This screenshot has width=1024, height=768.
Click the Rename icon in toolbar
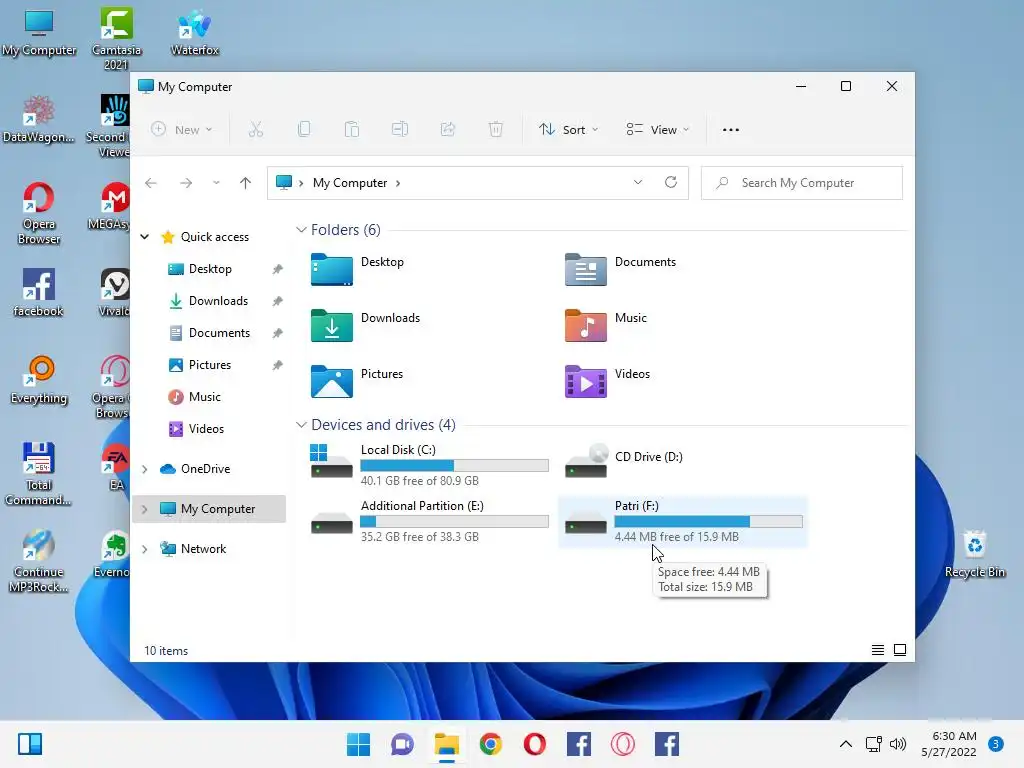(x=400, y=129)
